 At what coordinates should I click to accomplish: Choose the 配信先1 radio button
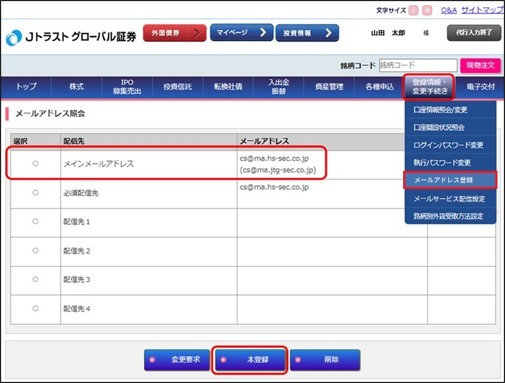pyautogui.click(x=35, y=221)
